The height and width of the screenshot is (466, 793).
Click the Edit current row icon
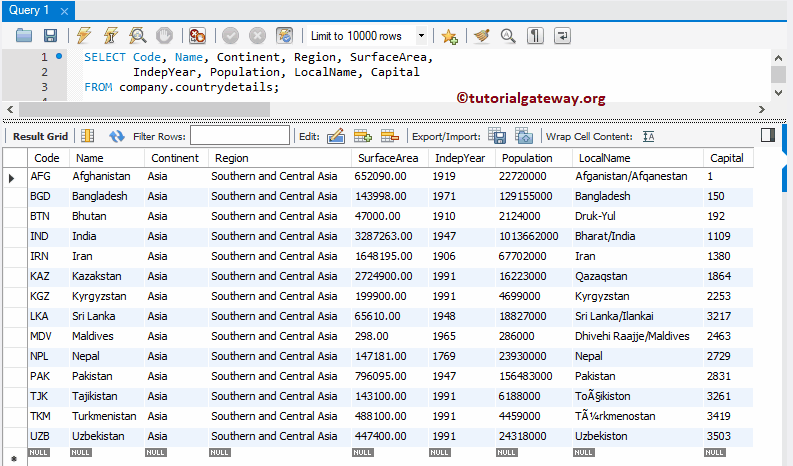coord(335,136)
